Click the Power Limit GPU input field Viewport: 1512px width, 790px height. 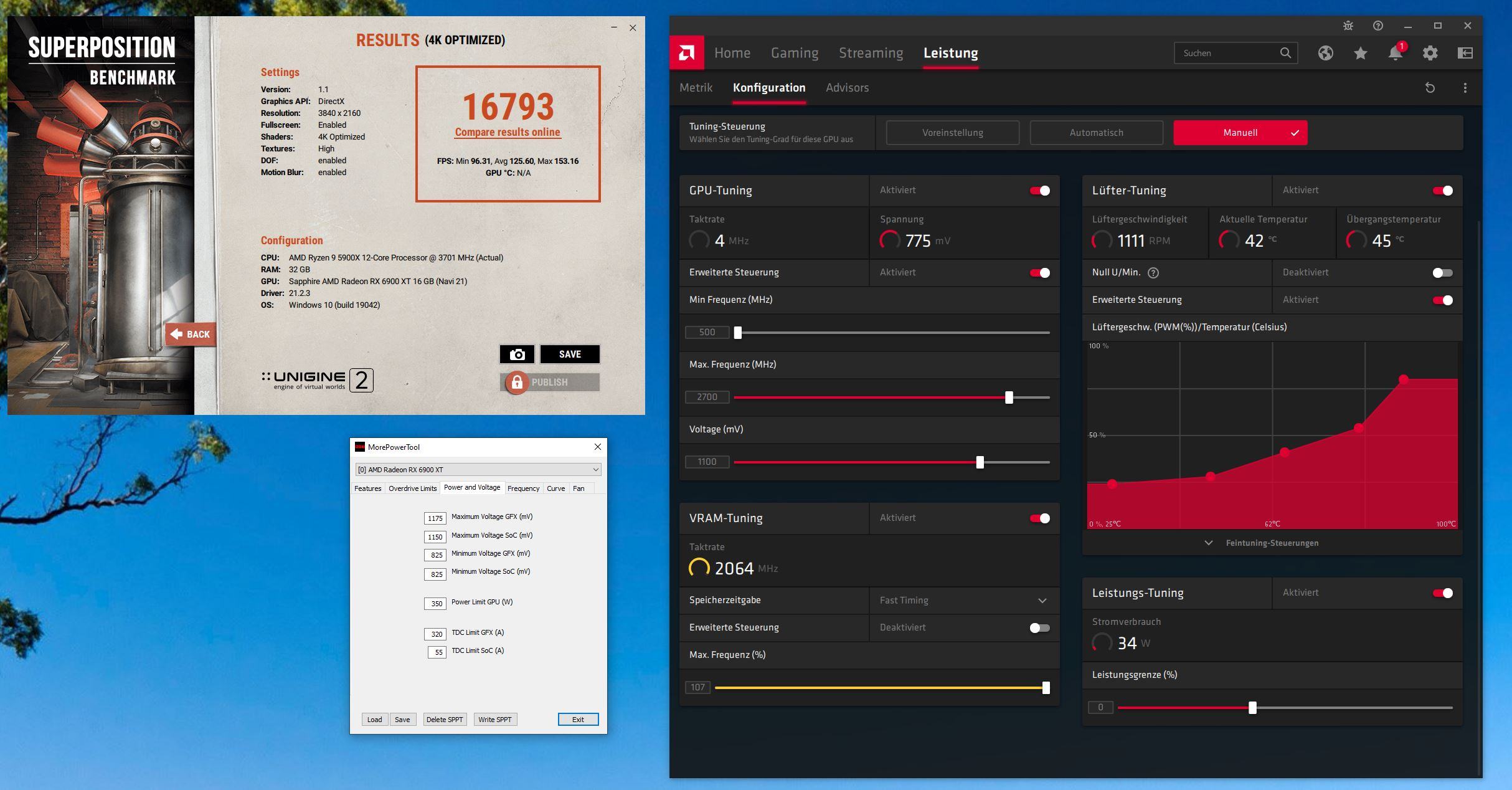click(435, 604)
